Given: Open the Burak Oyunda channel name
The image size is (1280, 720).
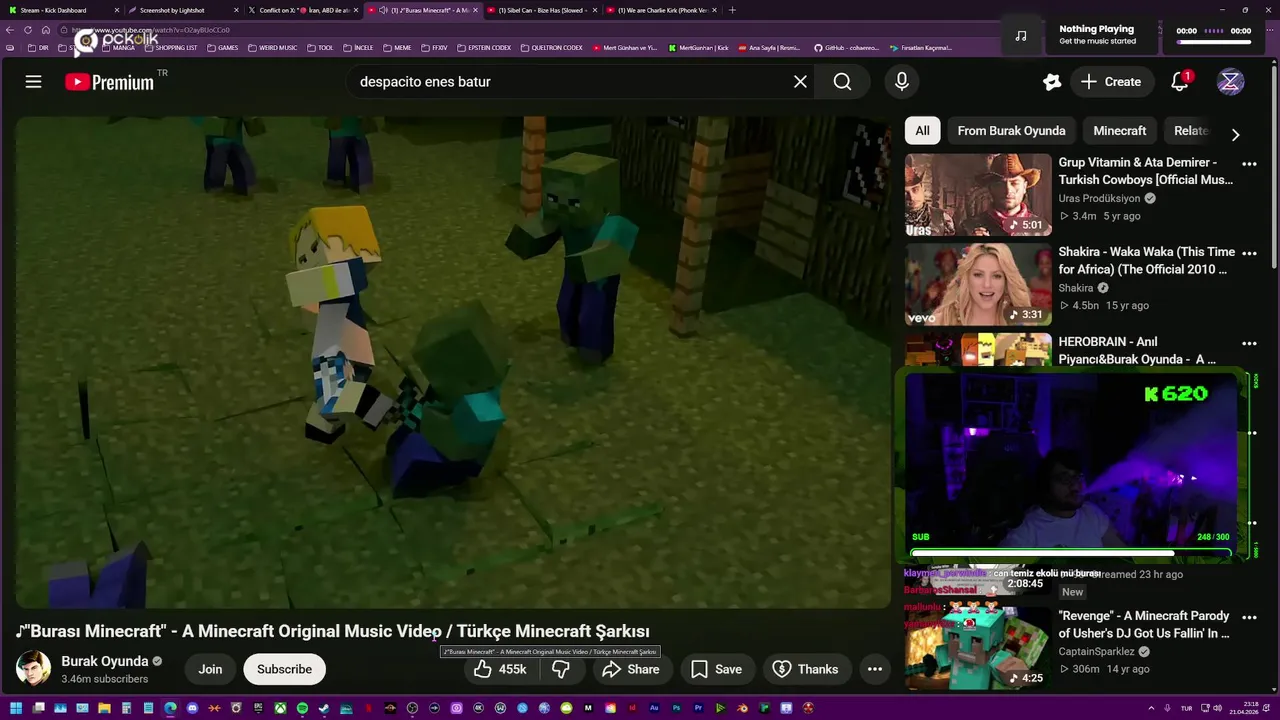Looking at the screenshot, I should click(105, 662).
